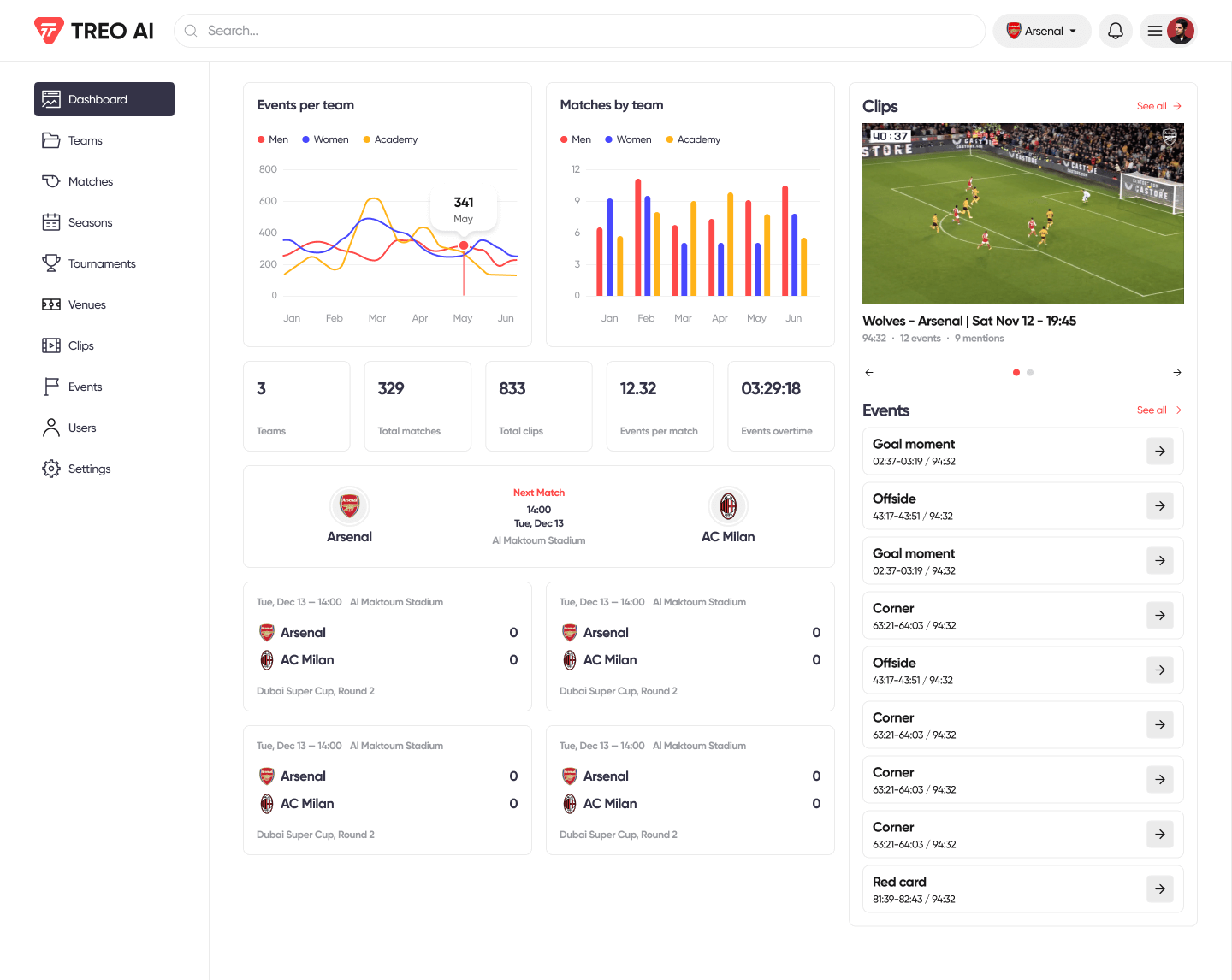Screen dimensions: 1232x980
Task: Click See all link for Clips
Action: (x=1159, y=106)
